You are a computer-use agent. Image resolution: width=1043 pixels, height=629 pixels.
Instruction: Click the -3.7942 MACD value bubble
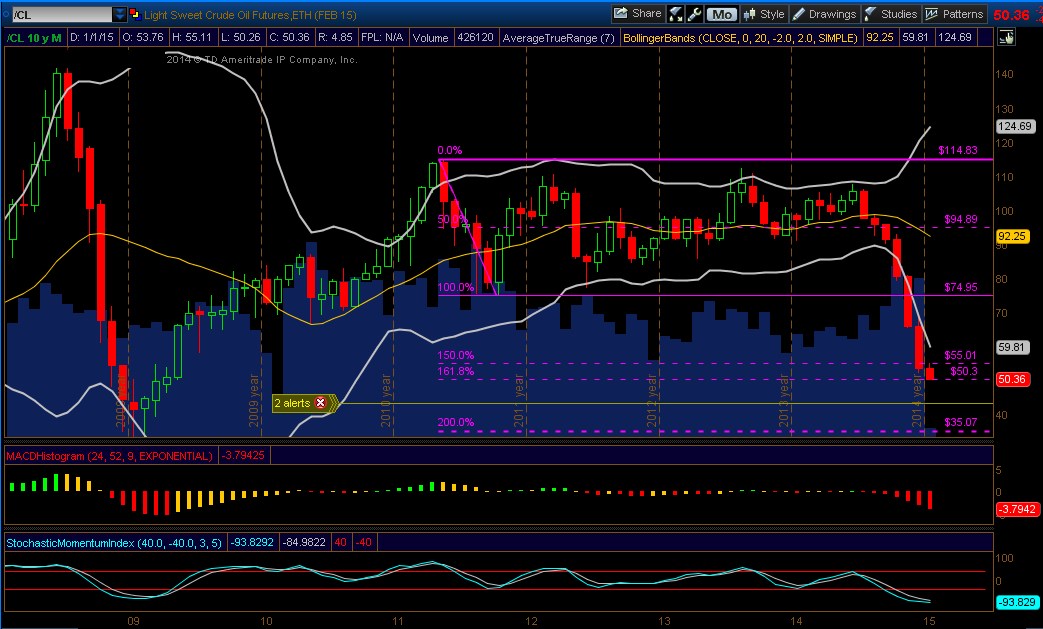click(1016, 509)
